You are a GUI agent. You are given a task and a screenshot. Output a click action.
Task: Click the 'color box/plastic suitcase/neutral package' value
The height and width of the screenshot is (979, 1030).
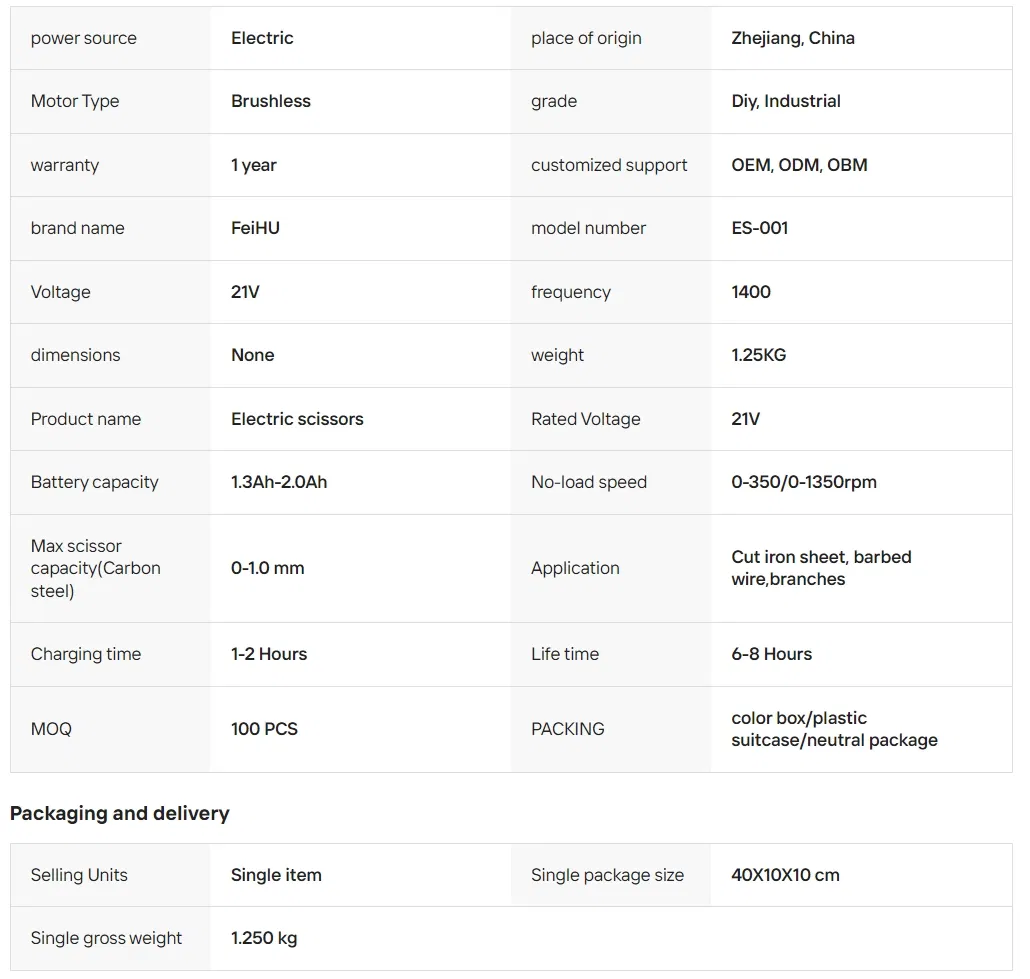[x=834, y=729]
